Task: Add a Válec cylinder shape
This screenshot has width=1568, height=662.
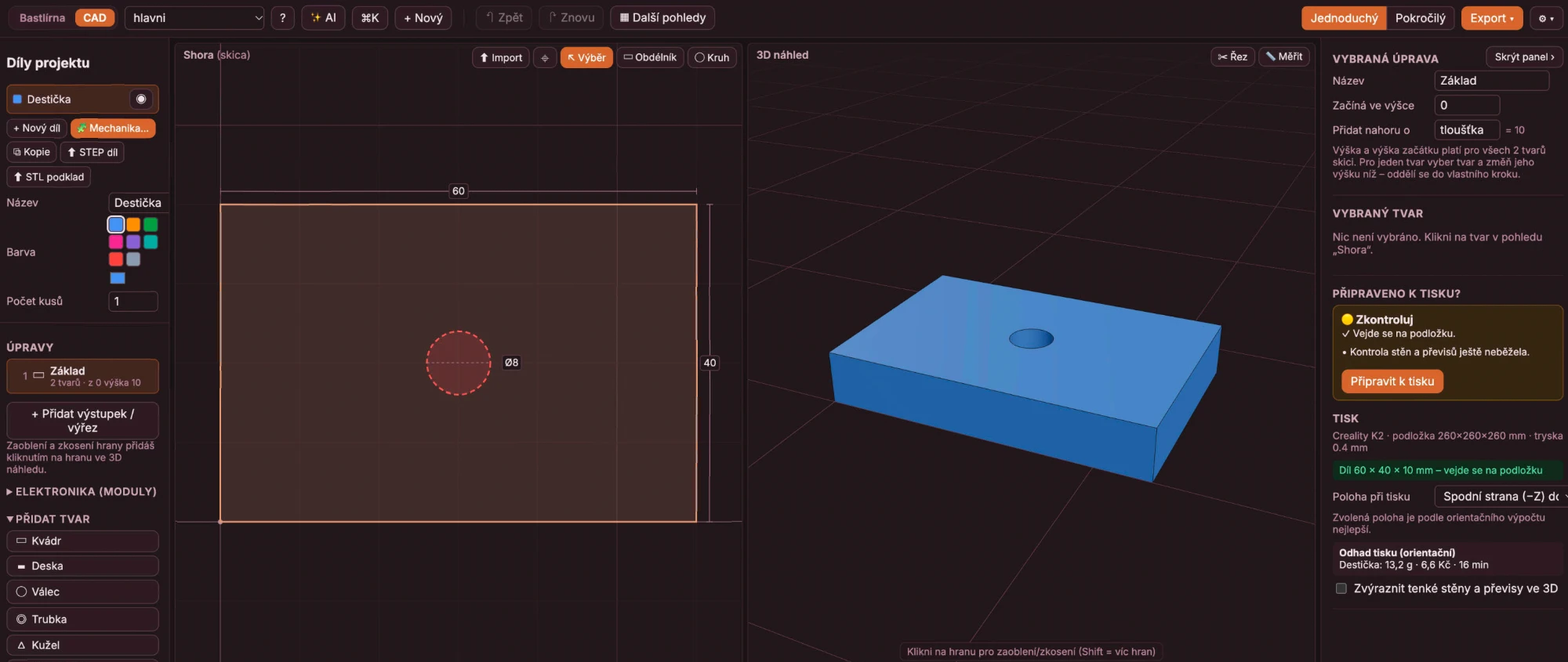Action: pos(82,591)
